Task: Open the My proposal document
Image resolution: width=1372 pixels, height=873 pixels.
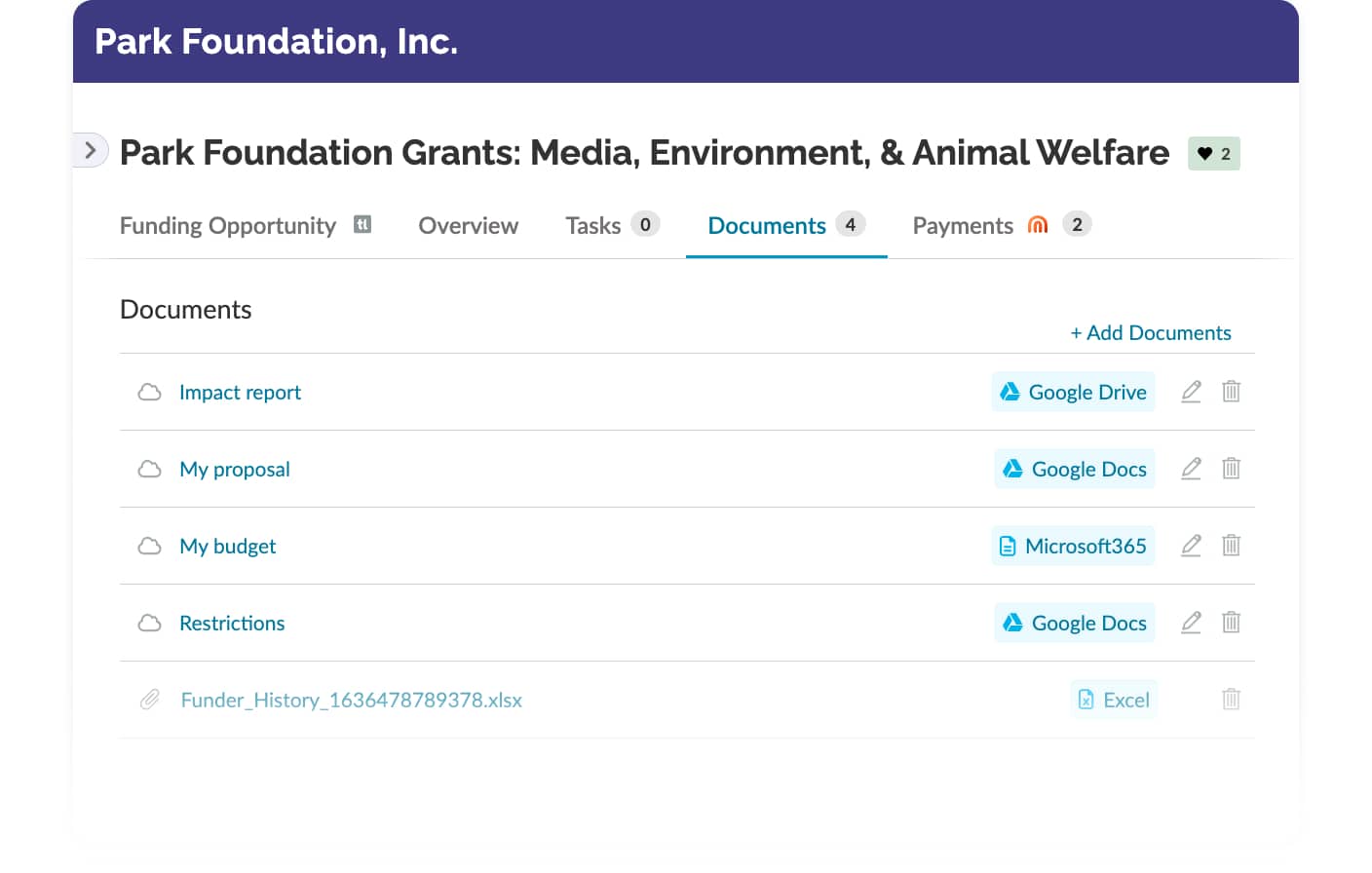Action: pos(235,469)
